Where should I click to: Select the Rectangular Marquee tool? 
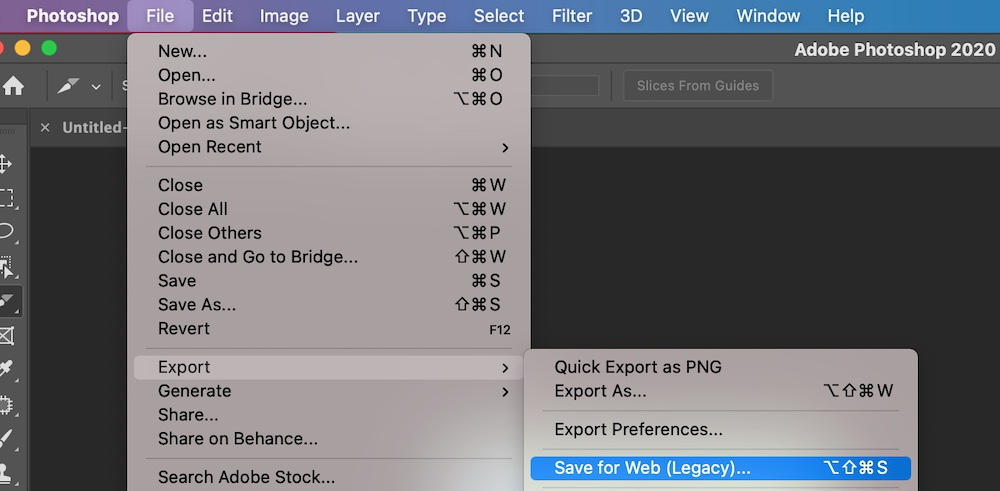tap(6, 197)
